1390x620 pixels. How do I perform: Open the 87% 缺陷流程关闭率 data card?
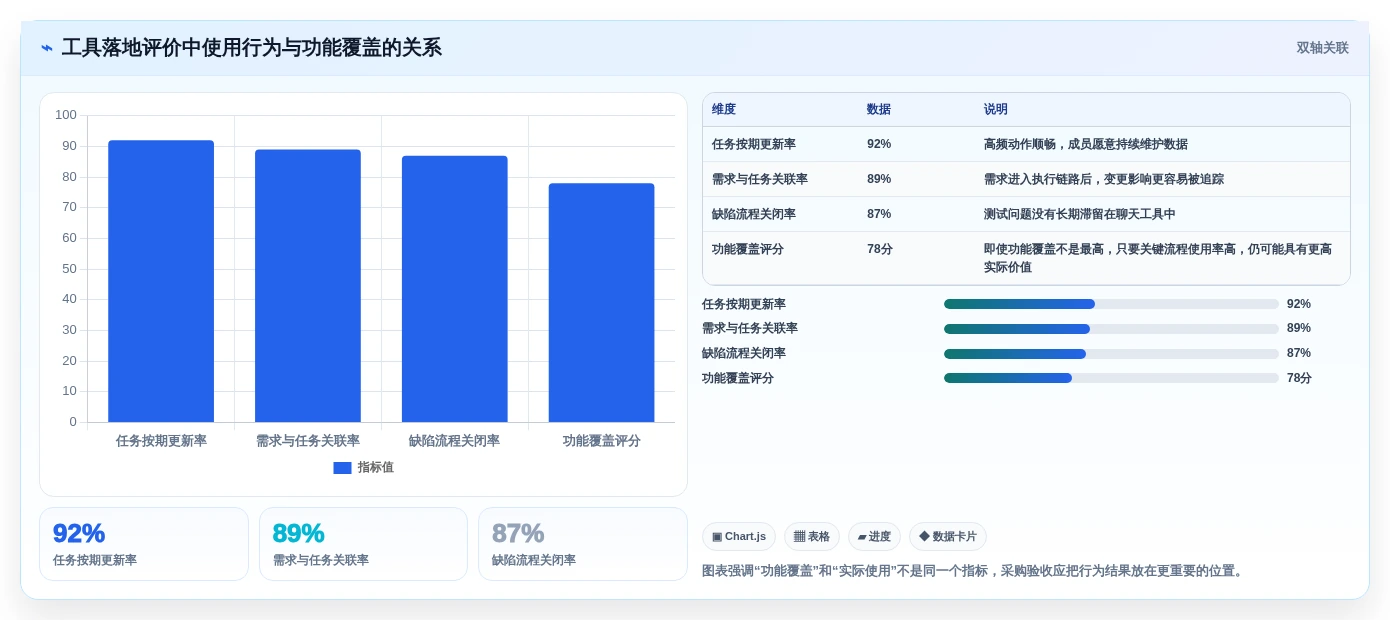click(583, 544)
